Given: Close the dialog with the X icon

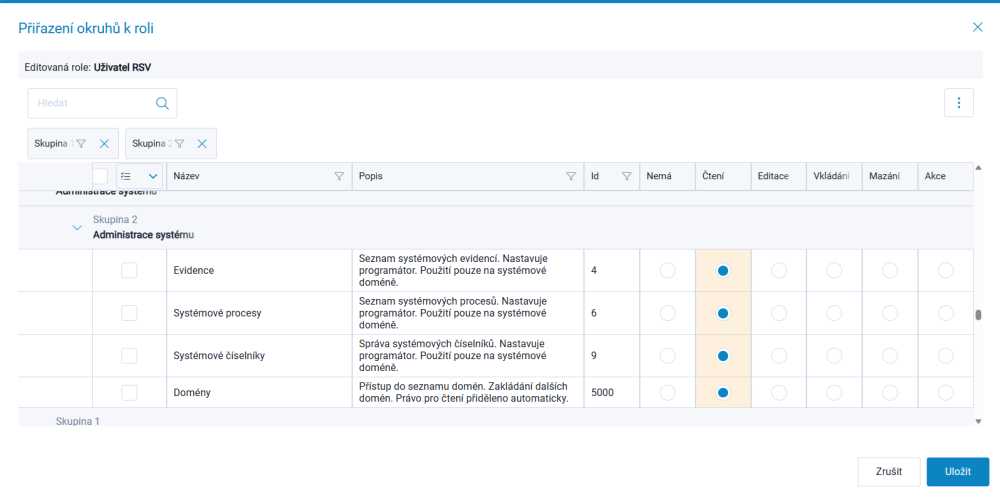Looking at the screenshot, I should tap(977, 27).
